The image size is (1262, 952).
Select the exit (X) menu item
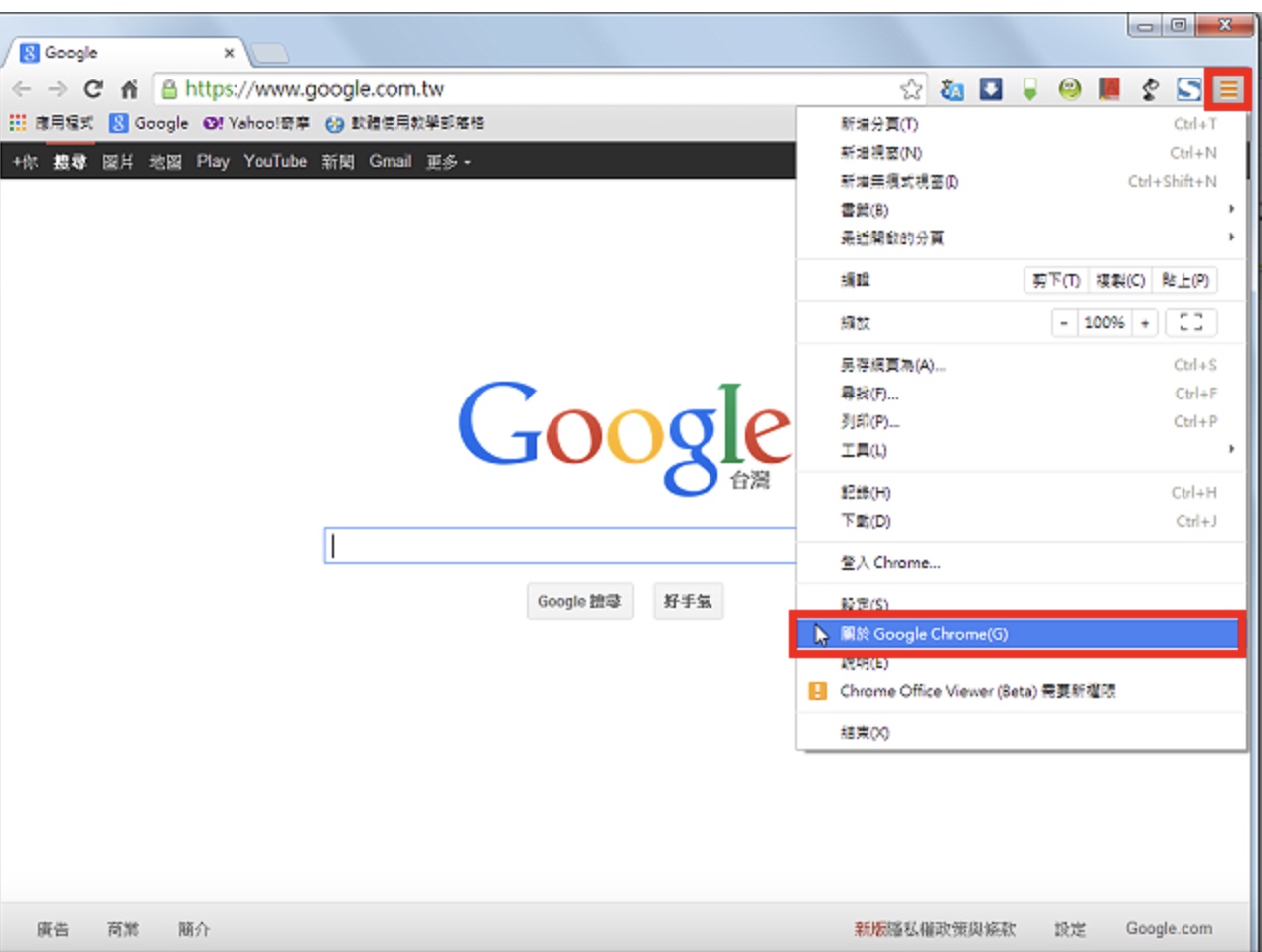point(1022,733)
